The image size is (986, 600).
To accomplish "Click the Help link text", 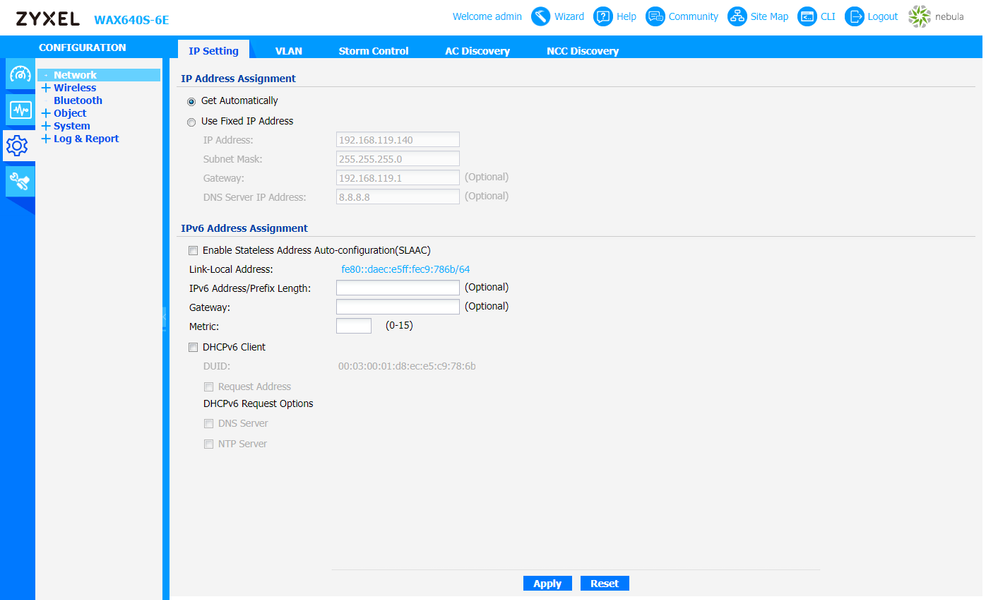I will (626, 16).
